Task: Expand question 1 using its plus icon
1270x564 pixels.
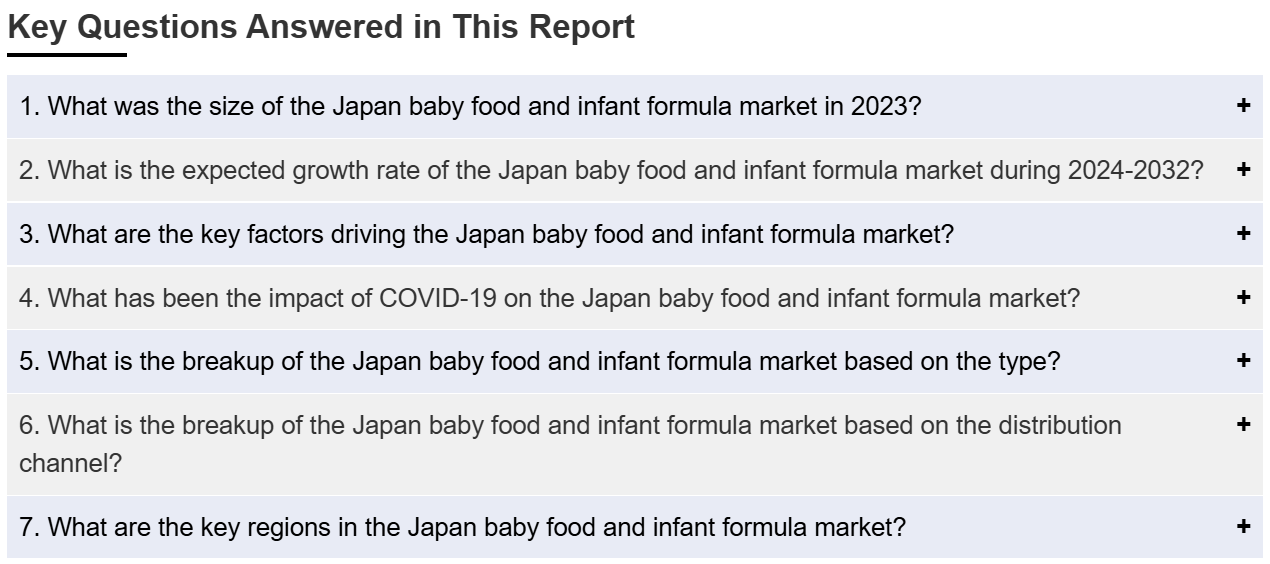Action: tap(1243, 105)
